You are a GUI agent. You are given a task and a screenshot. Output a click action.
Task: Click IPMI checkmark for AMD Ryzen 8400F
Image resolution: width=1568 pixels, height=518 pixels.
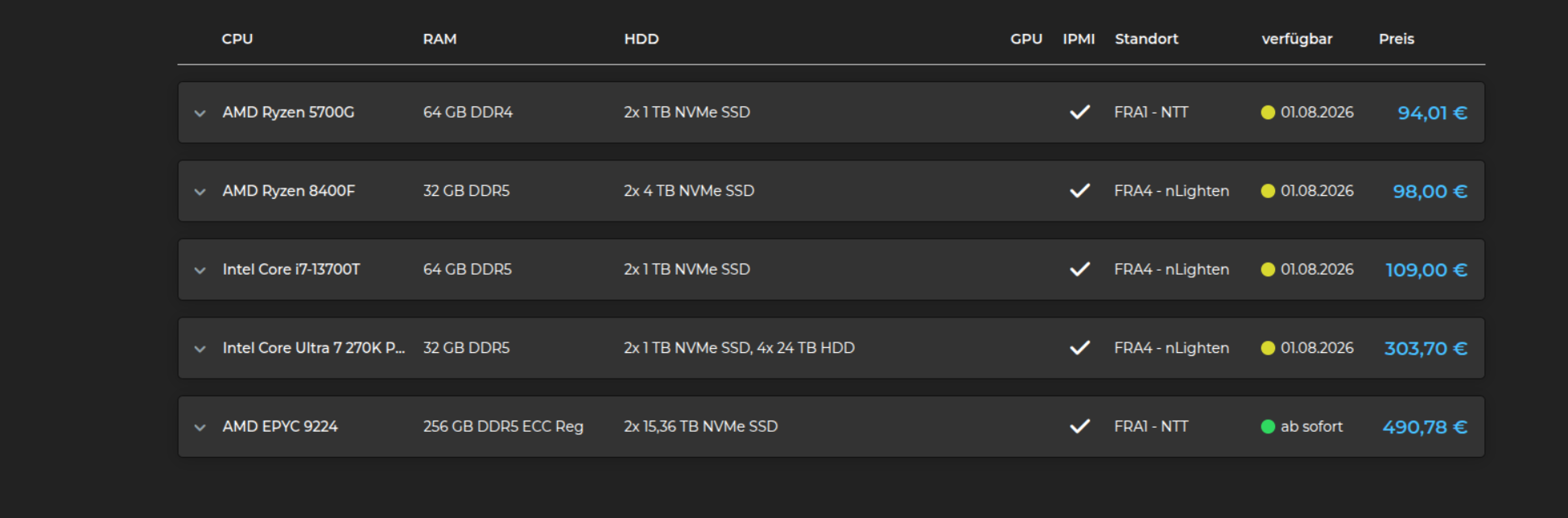[1079, 191]
